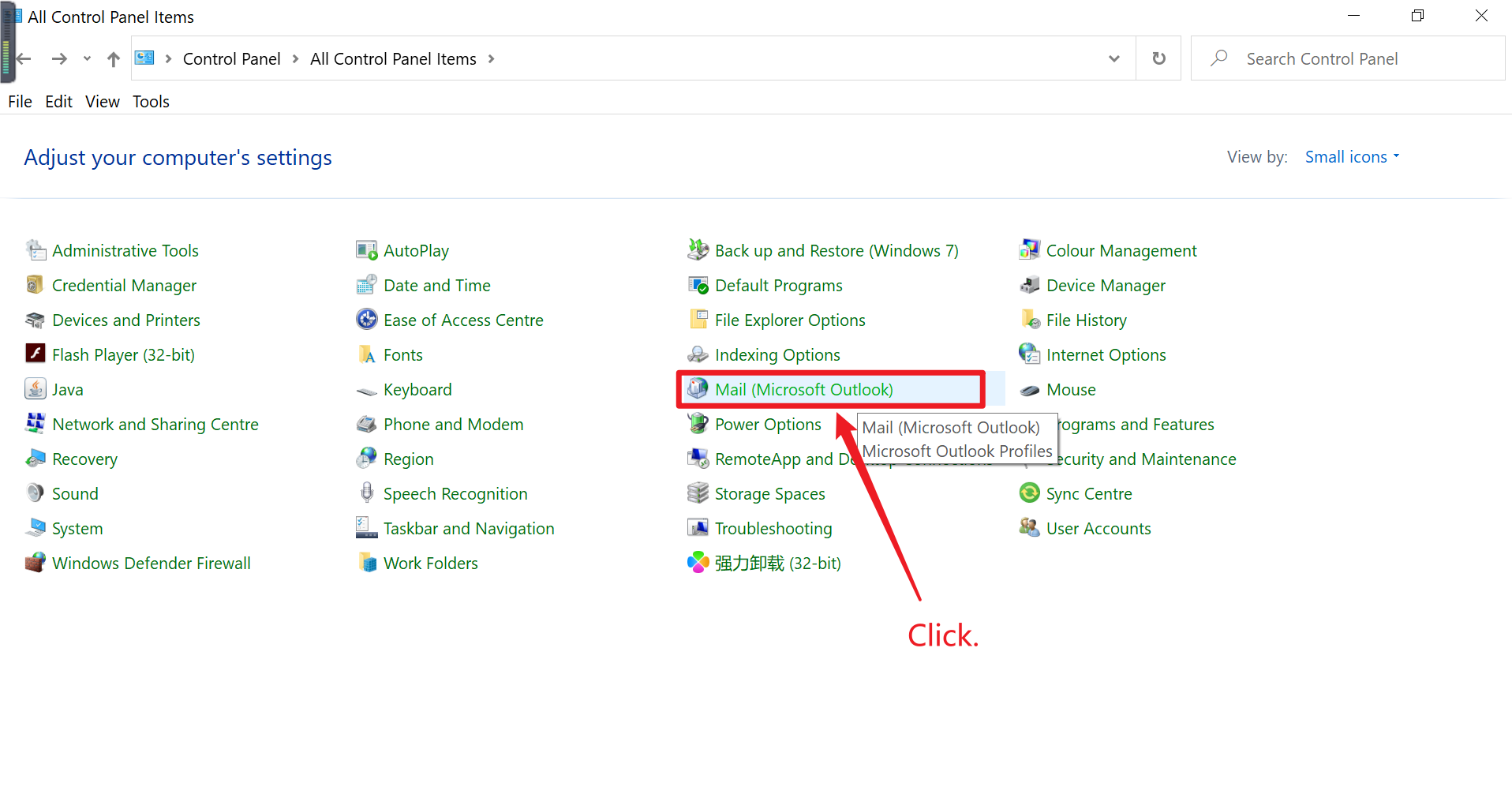Screen dimensions: 1512x794
Task: Click the Flash Player (32-bit) icon
Action: click(x=36, y=354)
